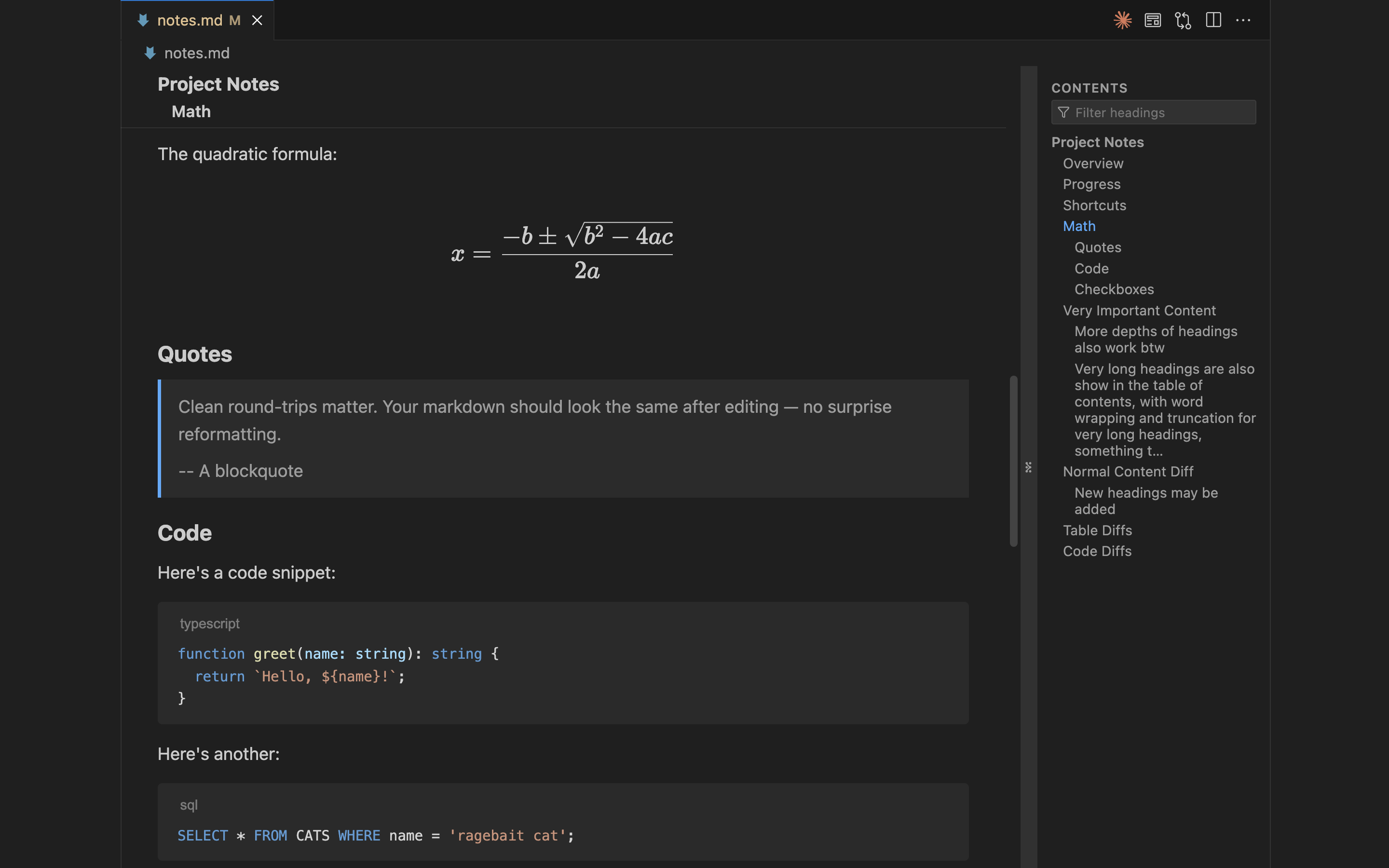
Task: Click the Project Notes sticky header
Action: (218, 84)
